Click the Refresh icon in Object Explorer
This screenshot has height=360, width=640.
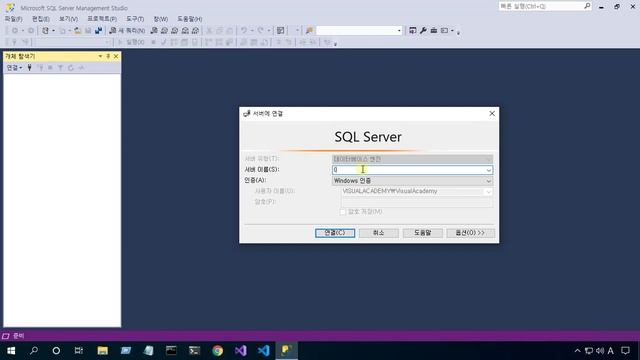71,68
